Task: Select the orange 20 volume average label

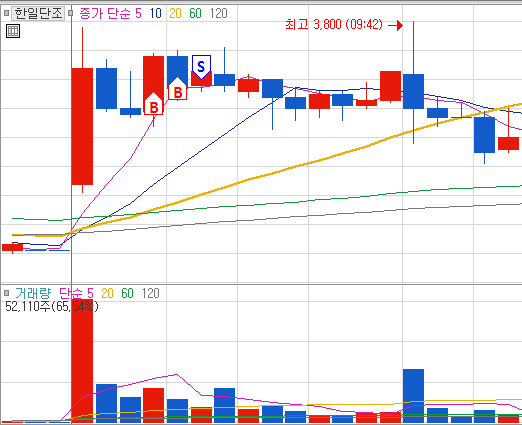Action: coord(107,293)
